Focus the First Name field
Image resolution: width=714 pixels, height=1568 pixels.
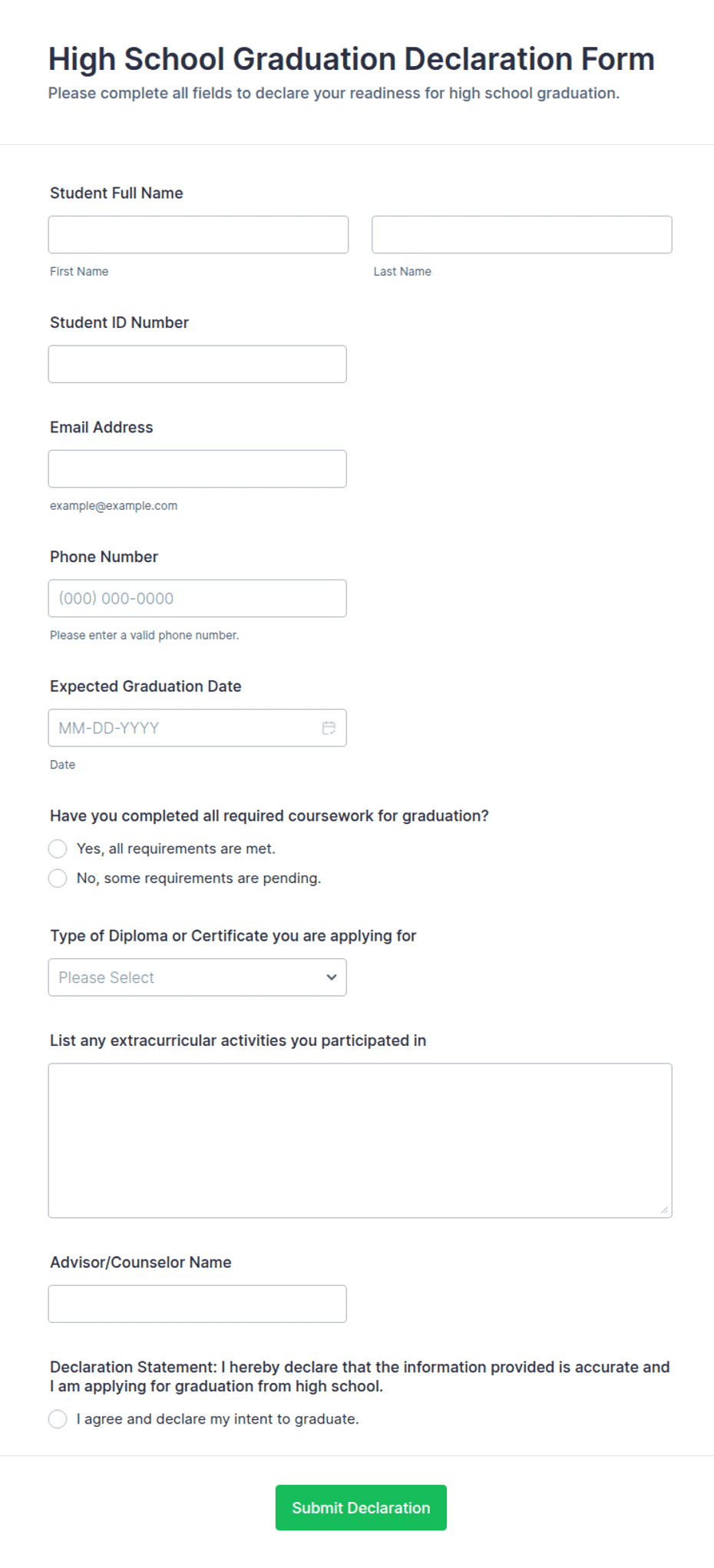pyautogui.click(x=198, y=234)
